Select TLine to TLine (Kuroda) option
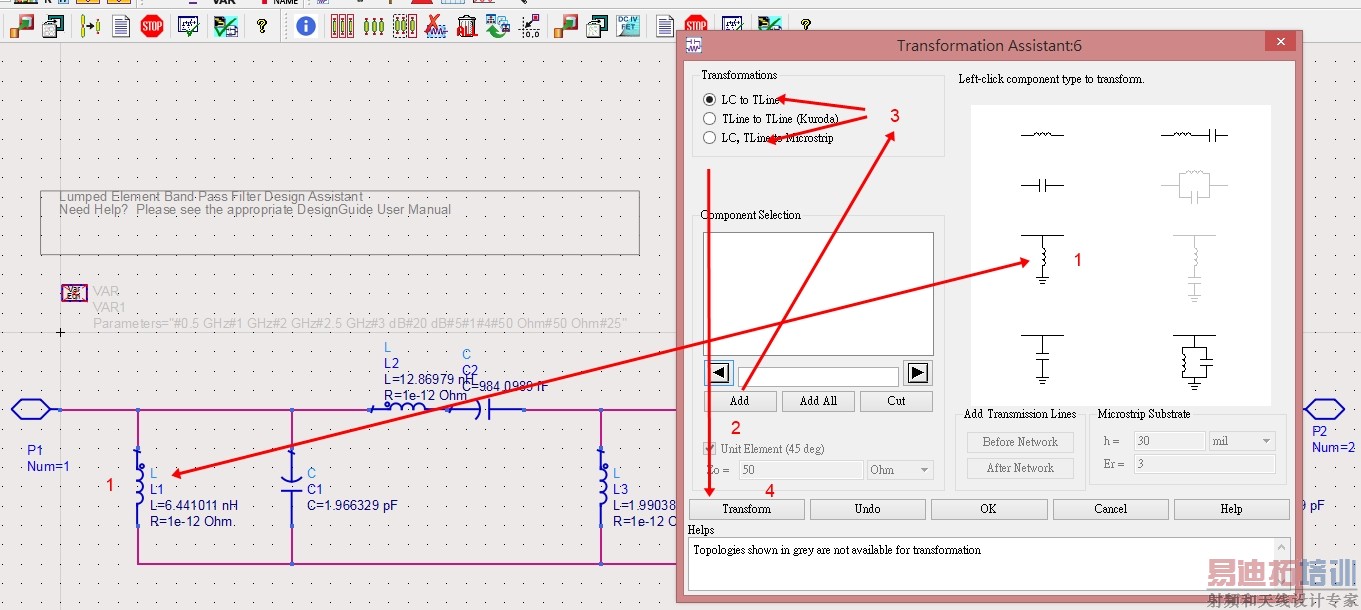The height and width of the screenshot is (610, 1361). tap(710, 119)
